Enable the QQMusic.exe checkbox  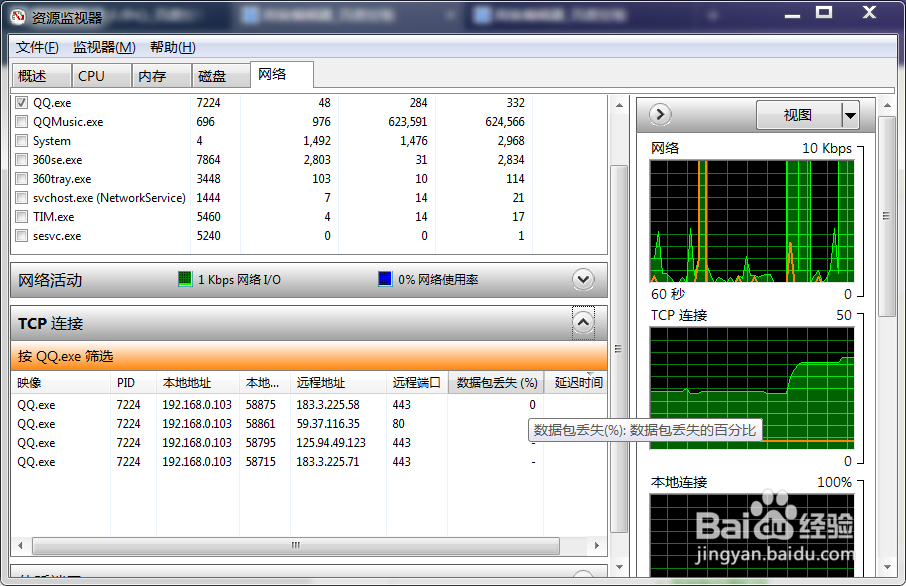(x=21, y=121)
